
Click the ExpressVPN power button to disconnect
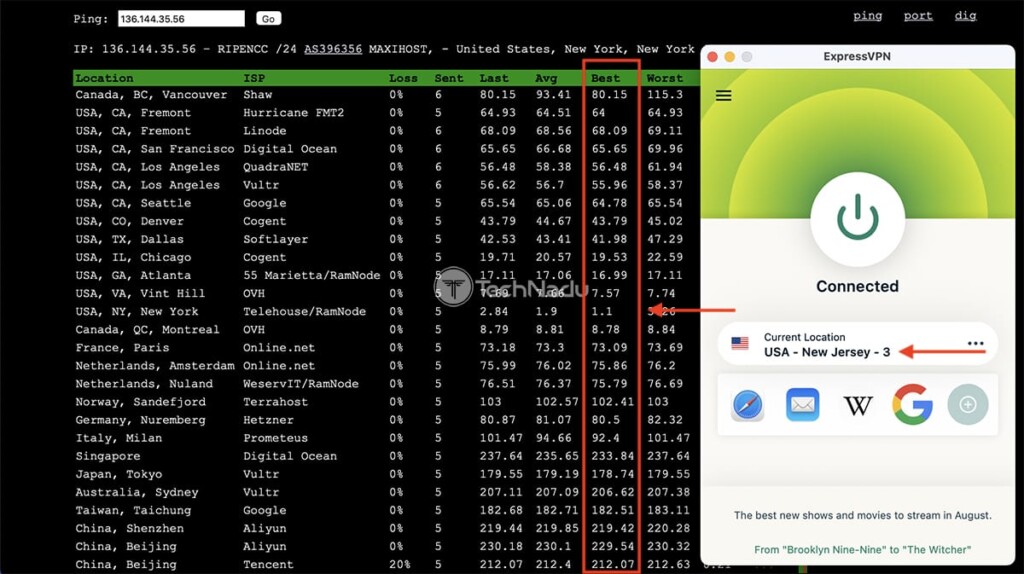click(857, 219)
